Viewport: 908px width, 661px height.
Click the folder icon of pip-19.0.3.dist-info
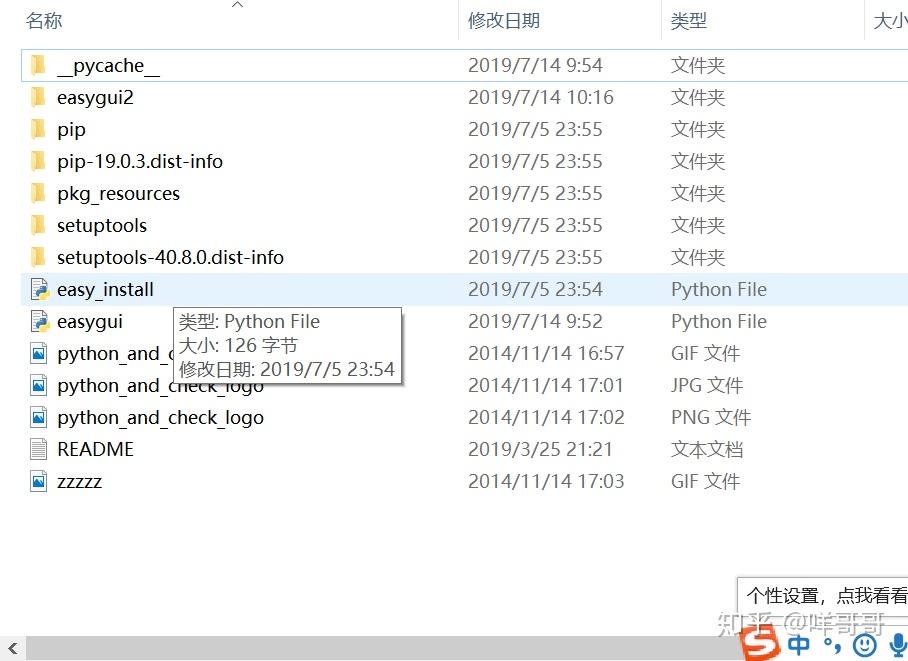coord(37,161)
